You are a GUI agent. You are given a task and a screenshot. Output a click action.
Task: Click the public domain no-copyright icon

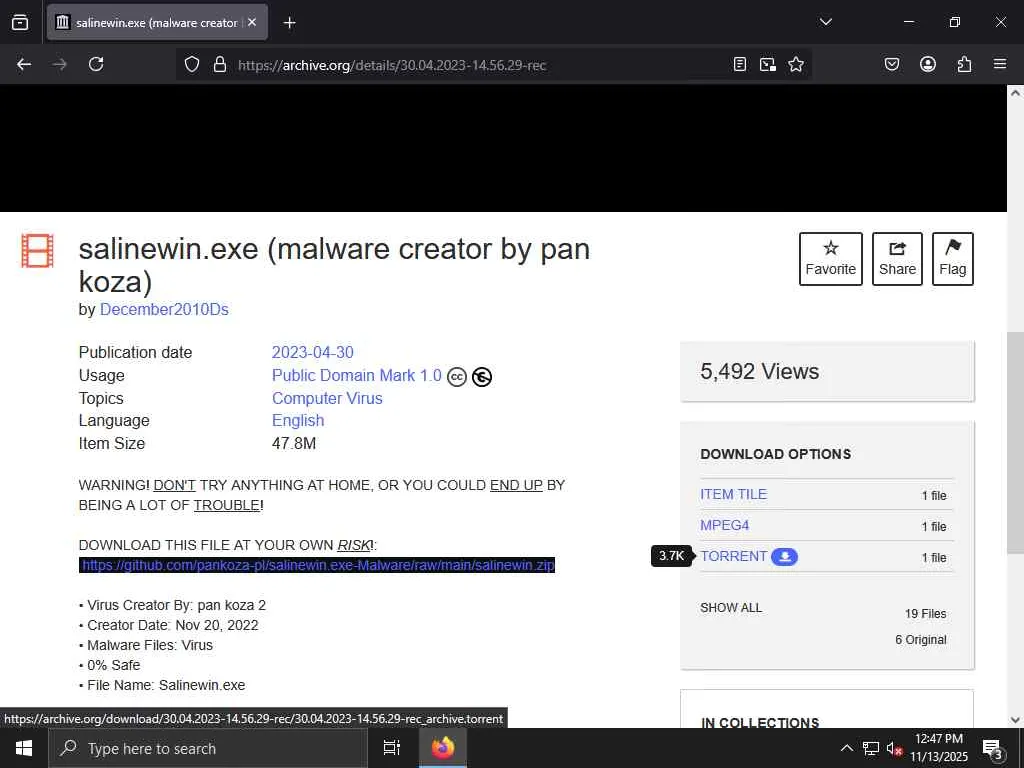click(x=482, y=377)
